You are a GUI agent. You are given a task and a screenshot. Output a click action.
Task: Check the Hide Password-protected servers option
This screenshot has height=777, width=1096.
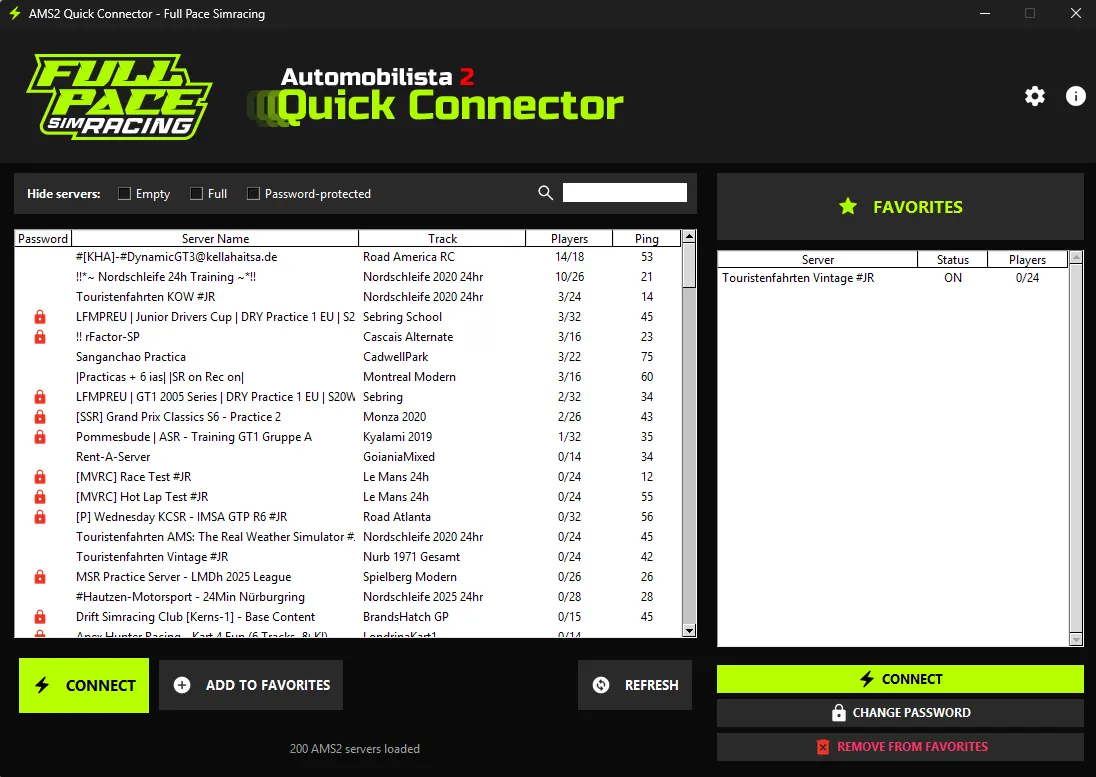pyautogui.click(x=254, y=194)
